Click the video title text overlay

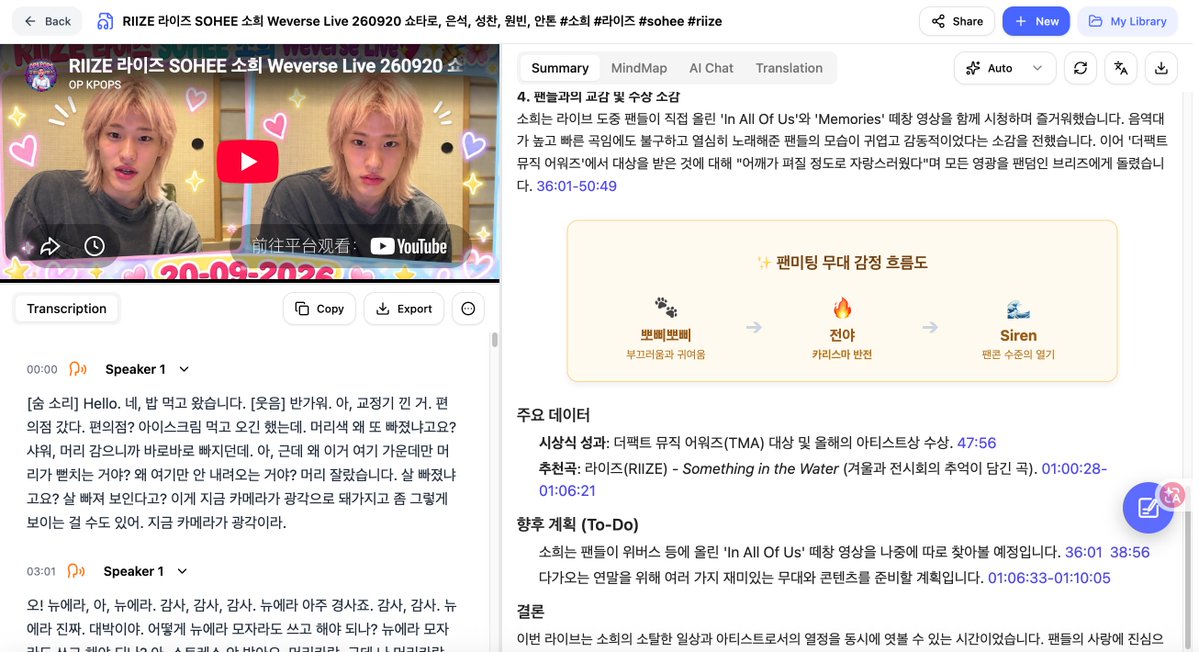pos(265,66)
